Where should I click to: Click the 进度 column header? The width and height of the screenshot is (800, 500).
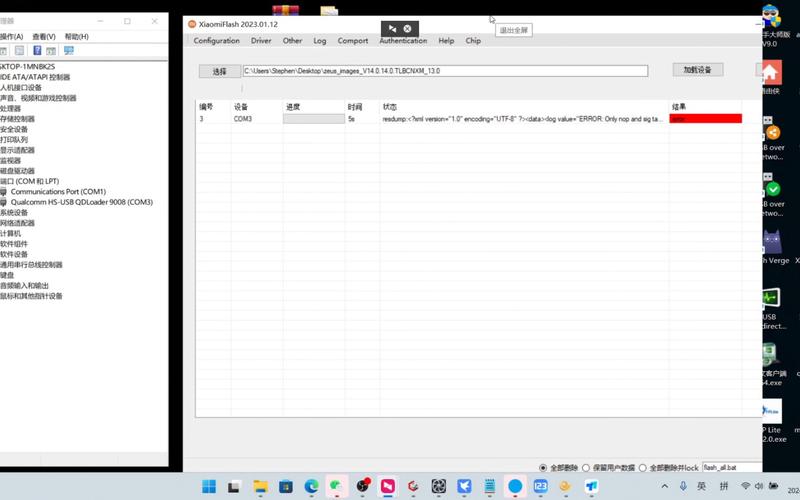tap(293, 107)
